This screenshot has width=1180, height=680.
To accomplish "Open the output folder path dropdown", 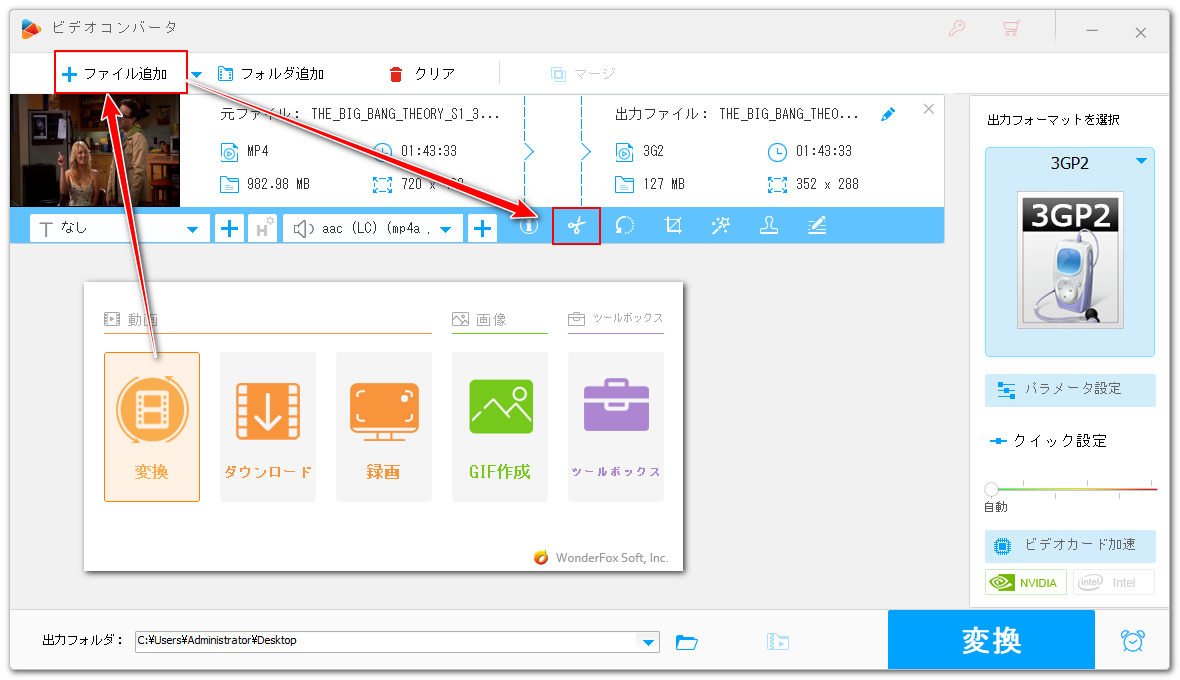I will pos(649,642).
